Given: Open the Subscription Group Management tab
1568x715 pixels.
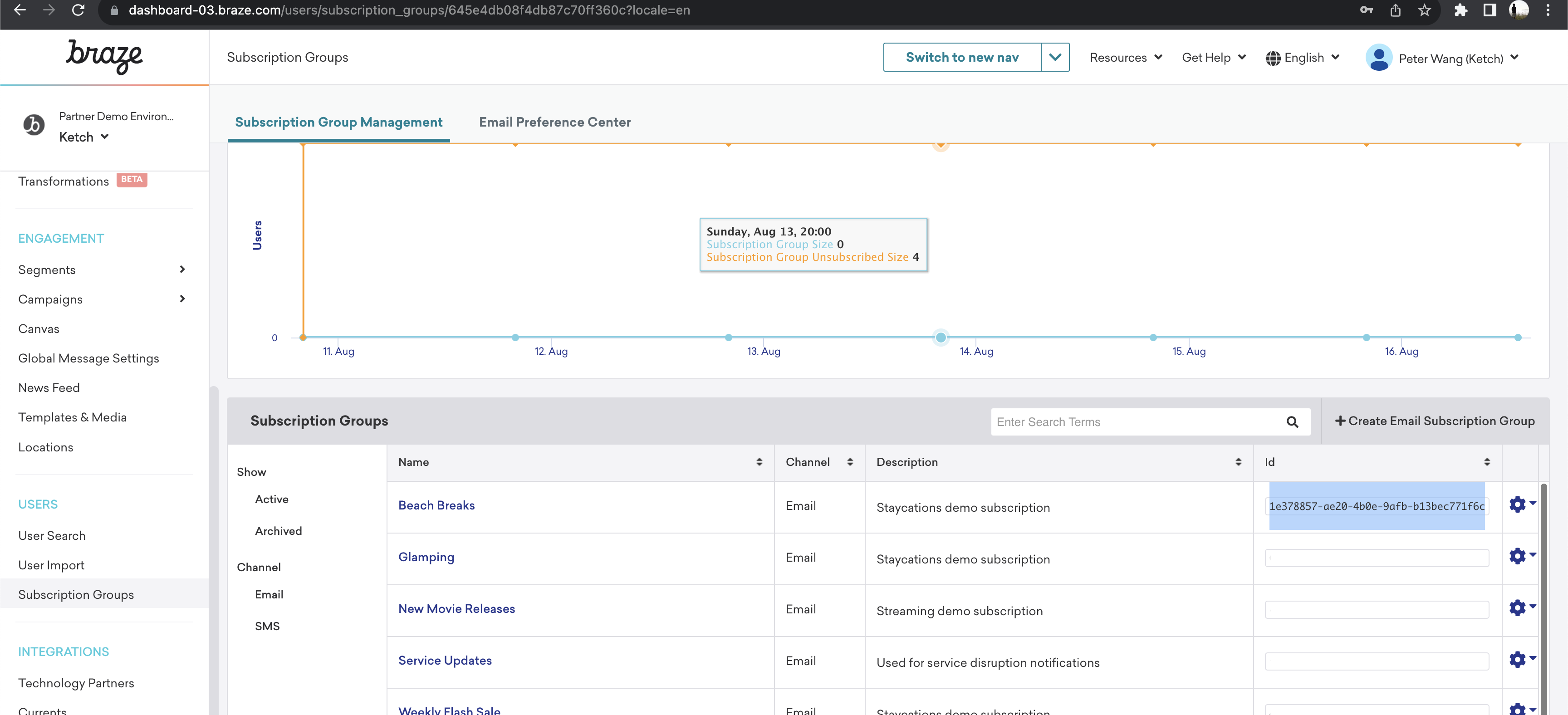Looking at the screenshot, I should (338, 122).
